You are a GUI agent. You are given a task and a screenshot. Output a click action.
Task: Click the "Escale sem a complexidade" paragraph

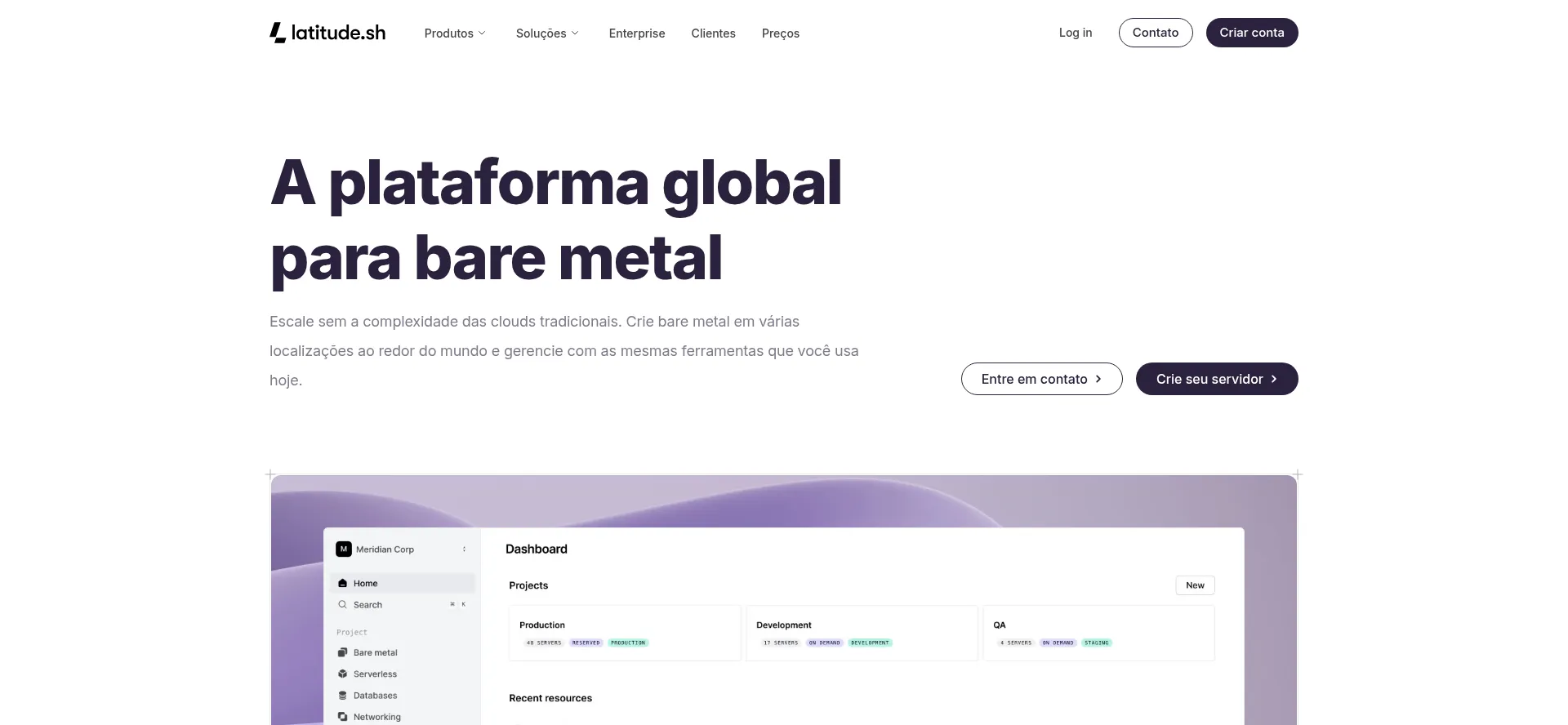(564, 351)
